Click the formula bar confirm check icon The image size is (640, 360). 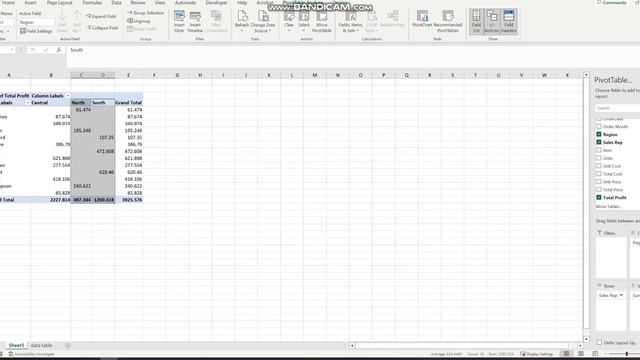click(x=46, y=50)
